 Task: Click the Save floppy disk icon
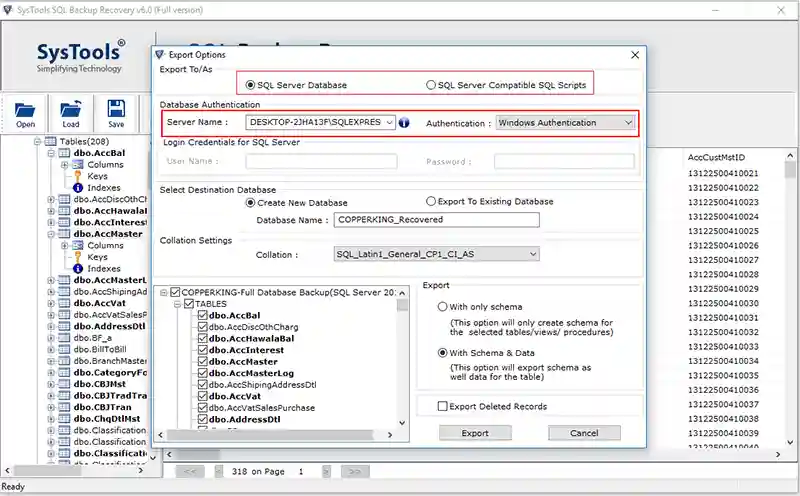(x=116, y=109)
